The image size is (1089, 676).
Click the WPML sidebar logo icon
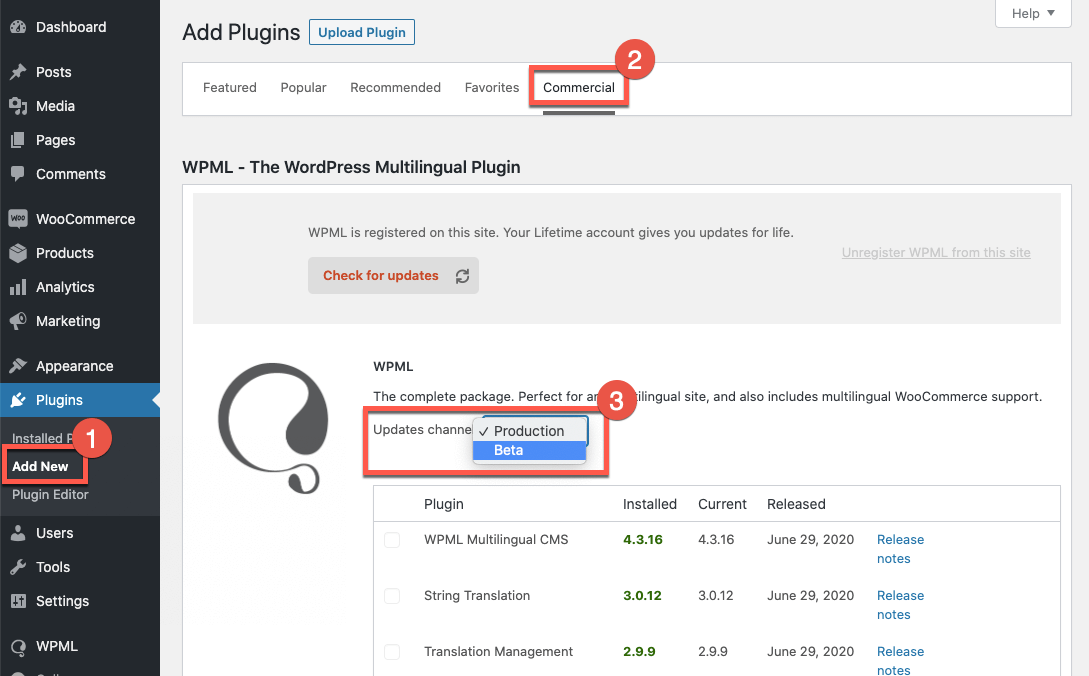click(18, 647)
